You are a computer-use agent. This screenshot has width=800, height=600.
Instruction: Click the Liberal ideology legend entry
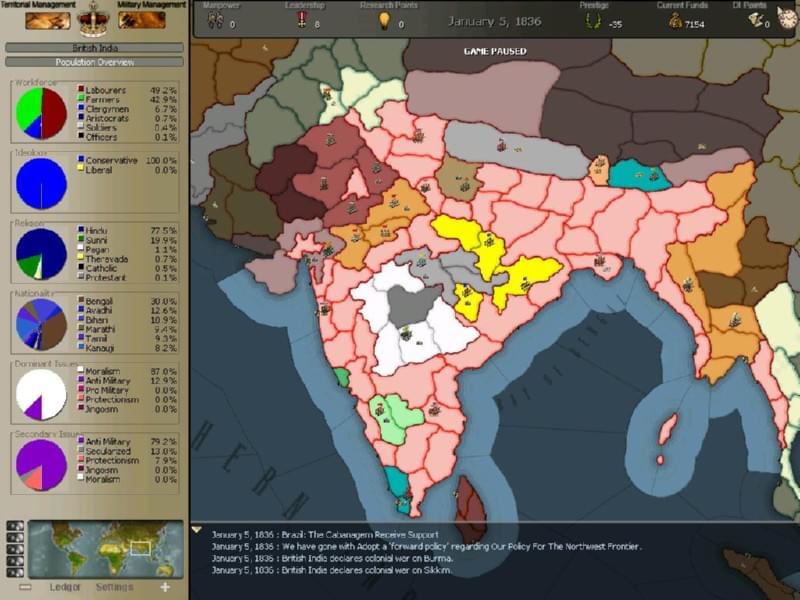(127, 169)
